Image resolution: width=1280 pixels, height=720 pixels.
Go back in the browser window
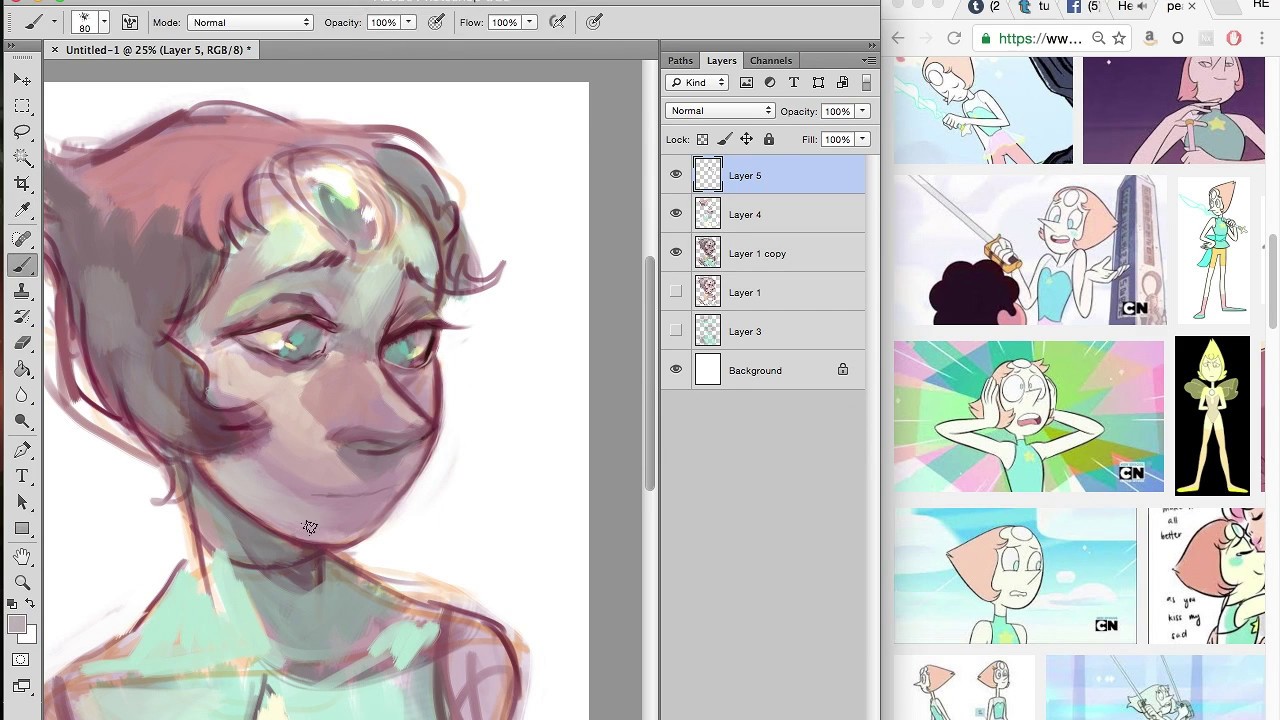898,38
